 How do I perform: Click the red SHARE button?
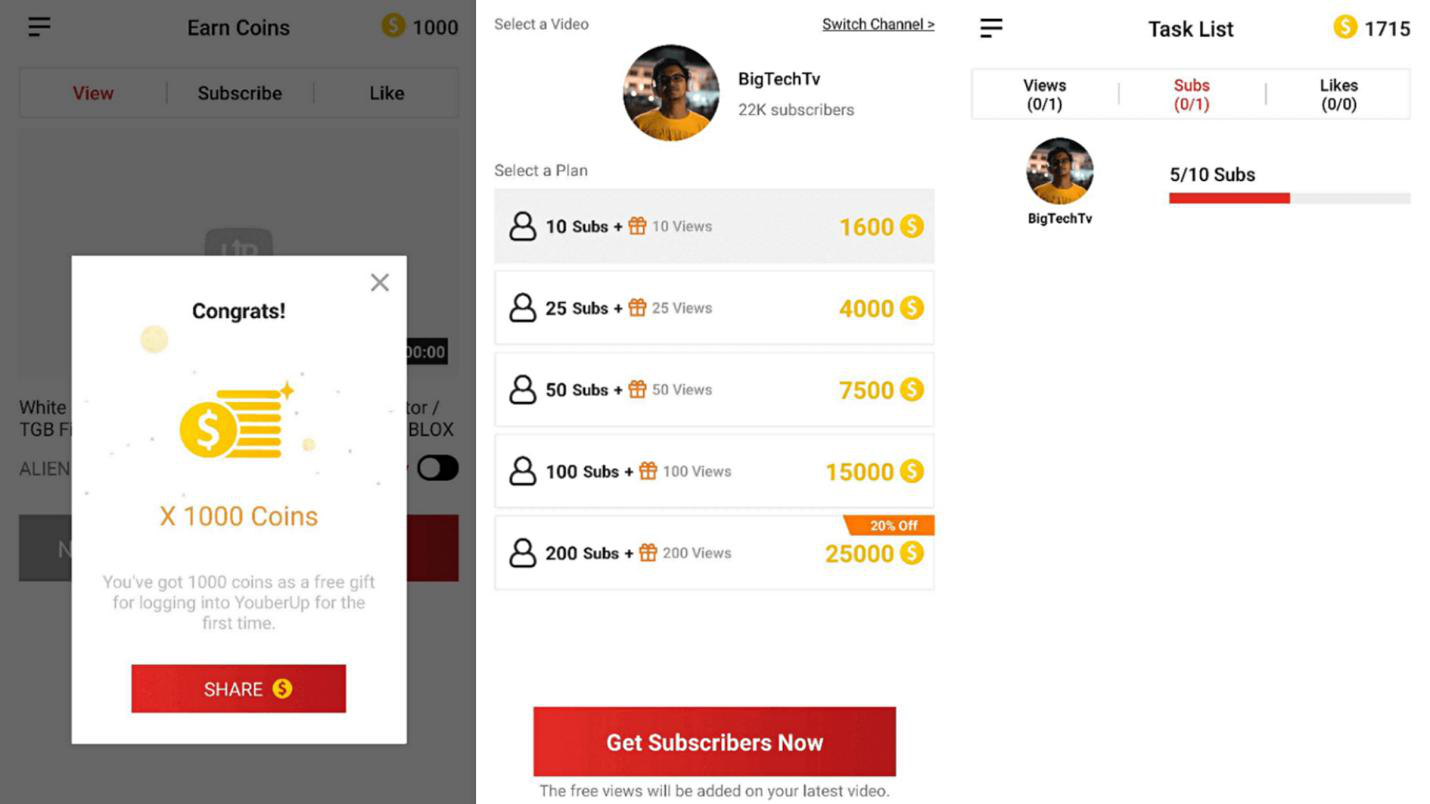coord(238,689)
